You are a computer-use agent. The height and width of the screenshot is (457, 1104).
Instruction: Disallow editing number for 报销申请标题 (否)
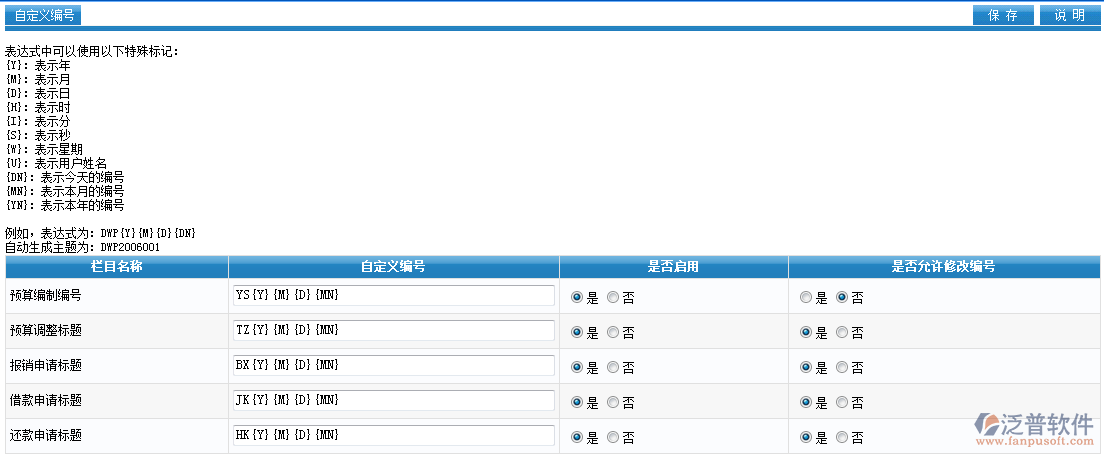(841, 367)
